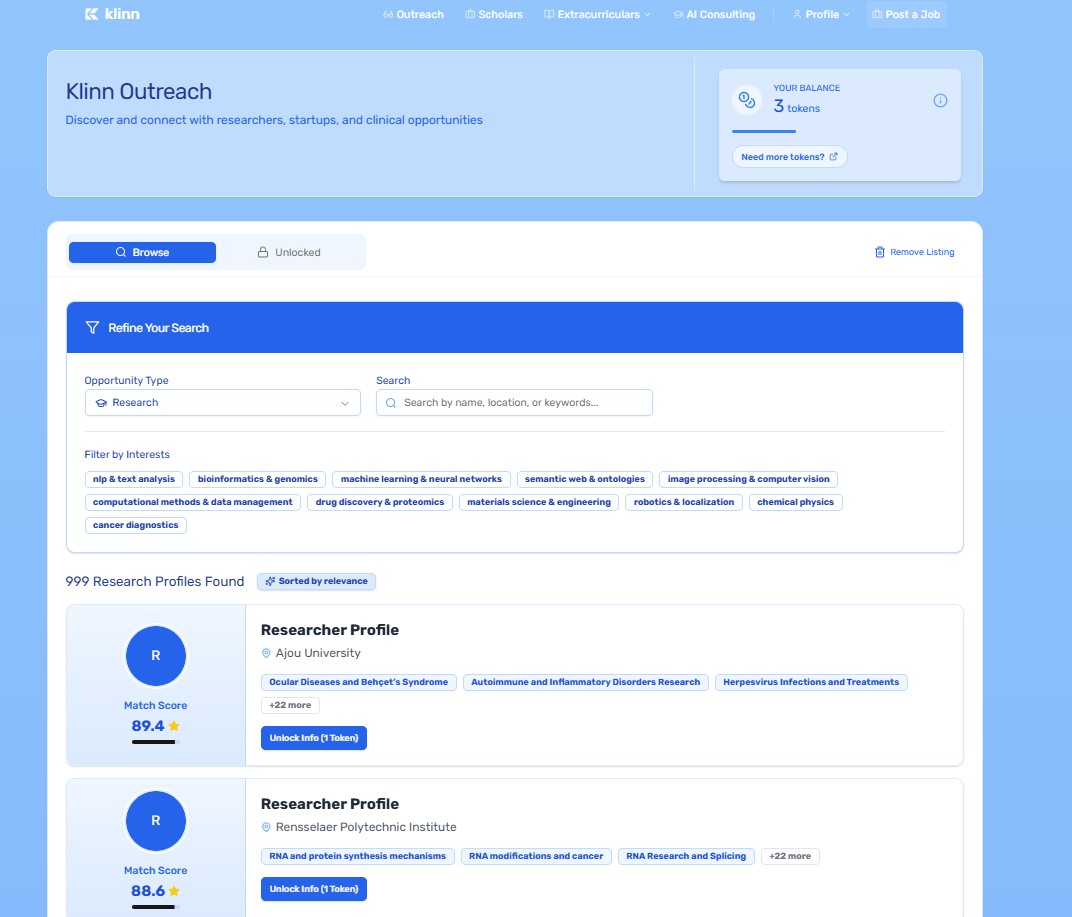Click the Remove Listing link
Image resolution: width=1072 pixels, height=917 pixels.
tap(914, 252)
